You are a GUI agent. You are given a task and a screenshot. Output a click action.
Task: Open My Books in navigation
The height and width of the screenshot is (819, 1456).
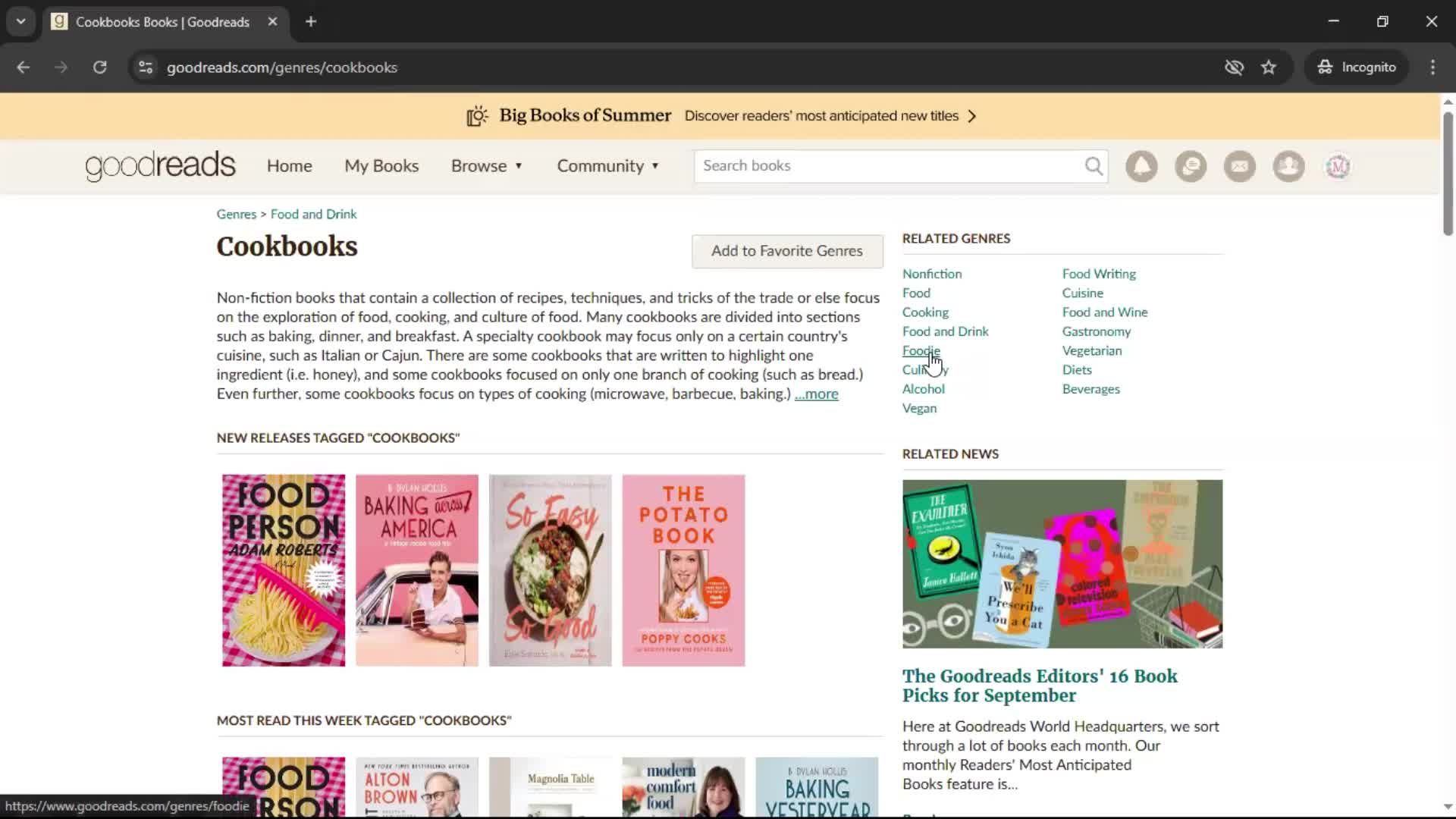click(381, 166)
